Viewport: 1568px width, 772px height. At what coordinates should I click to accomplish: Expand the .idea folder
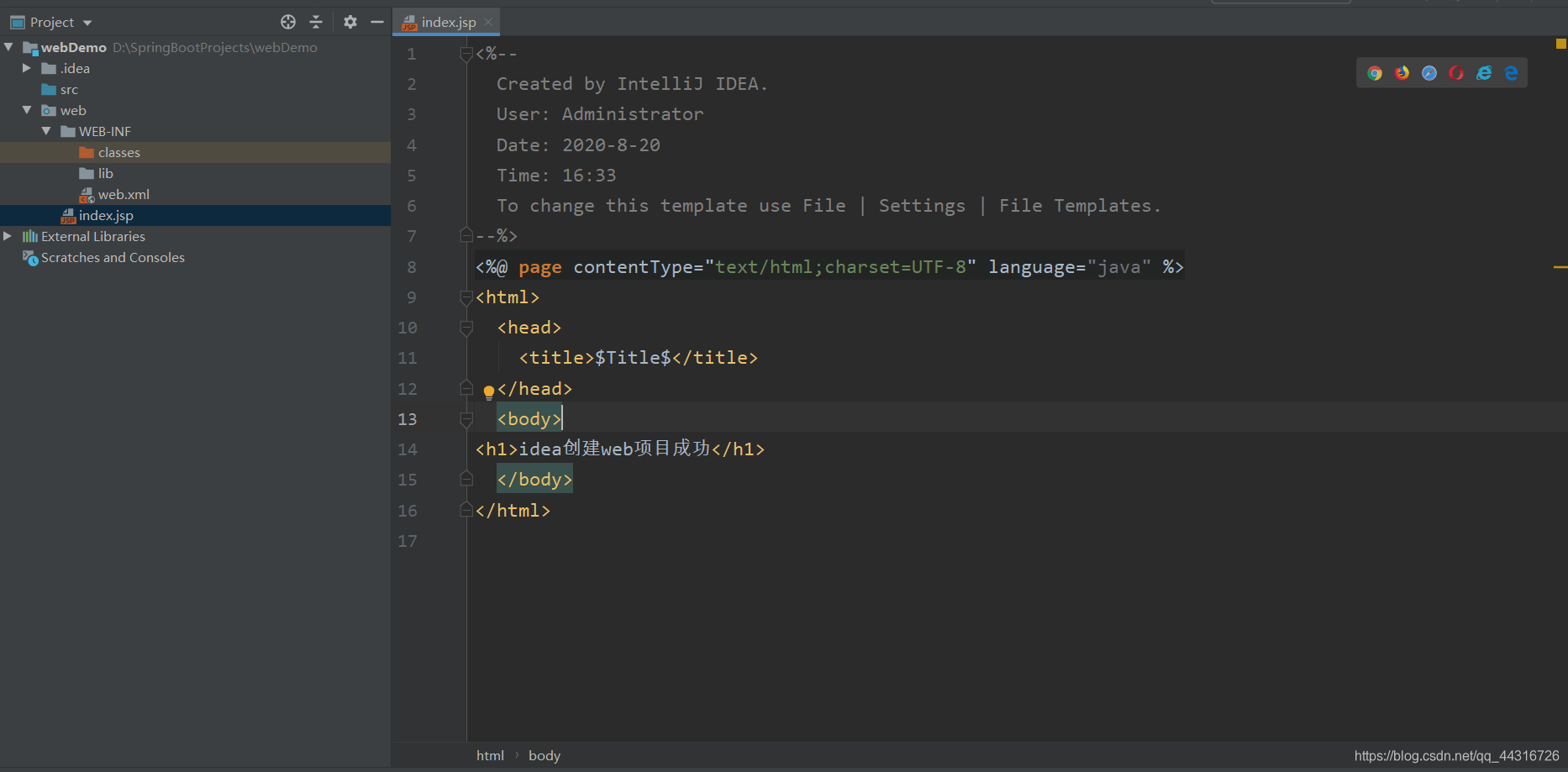27,68
